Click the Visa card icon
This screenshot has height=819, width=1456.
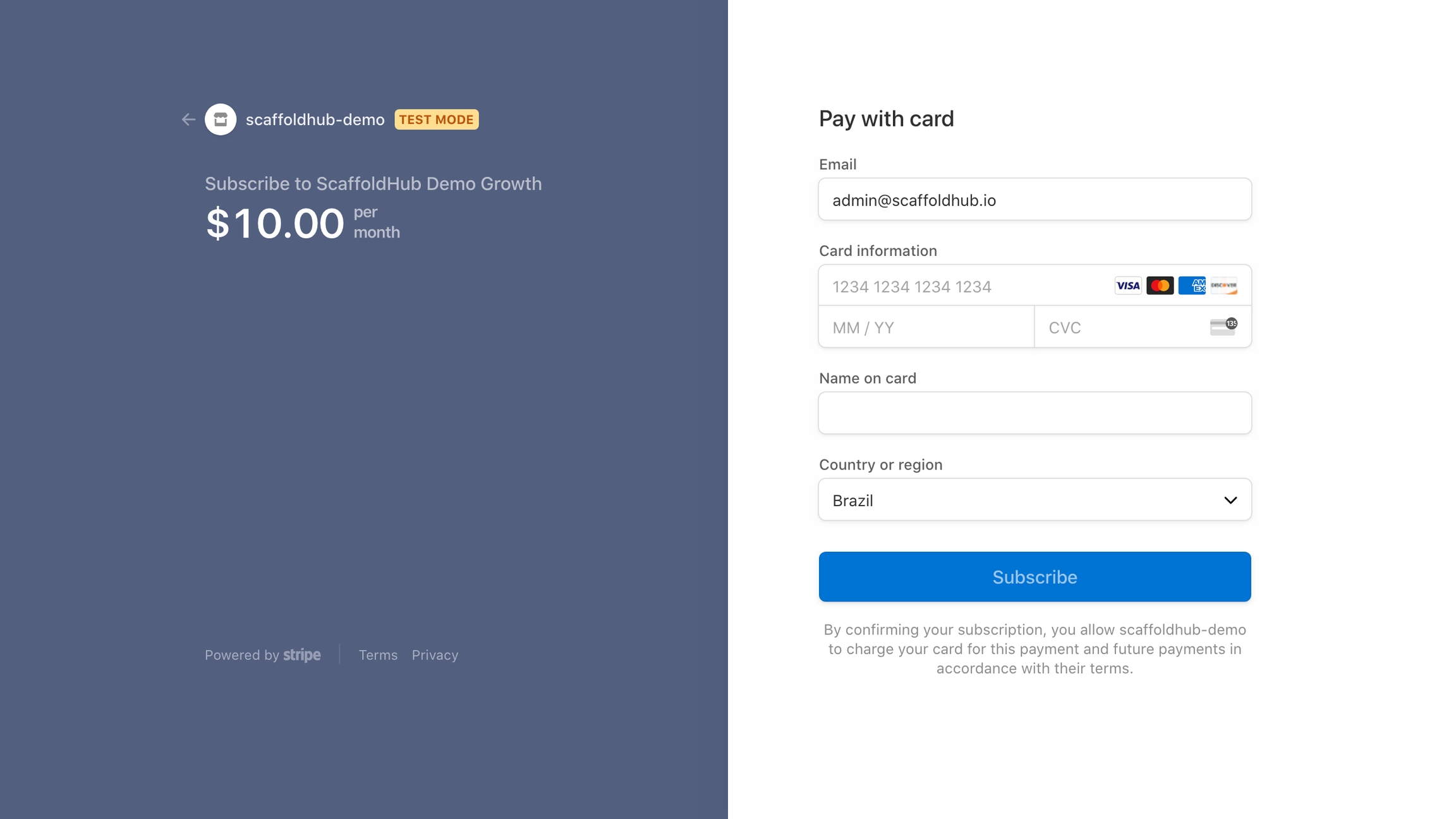pos(1128,286)
